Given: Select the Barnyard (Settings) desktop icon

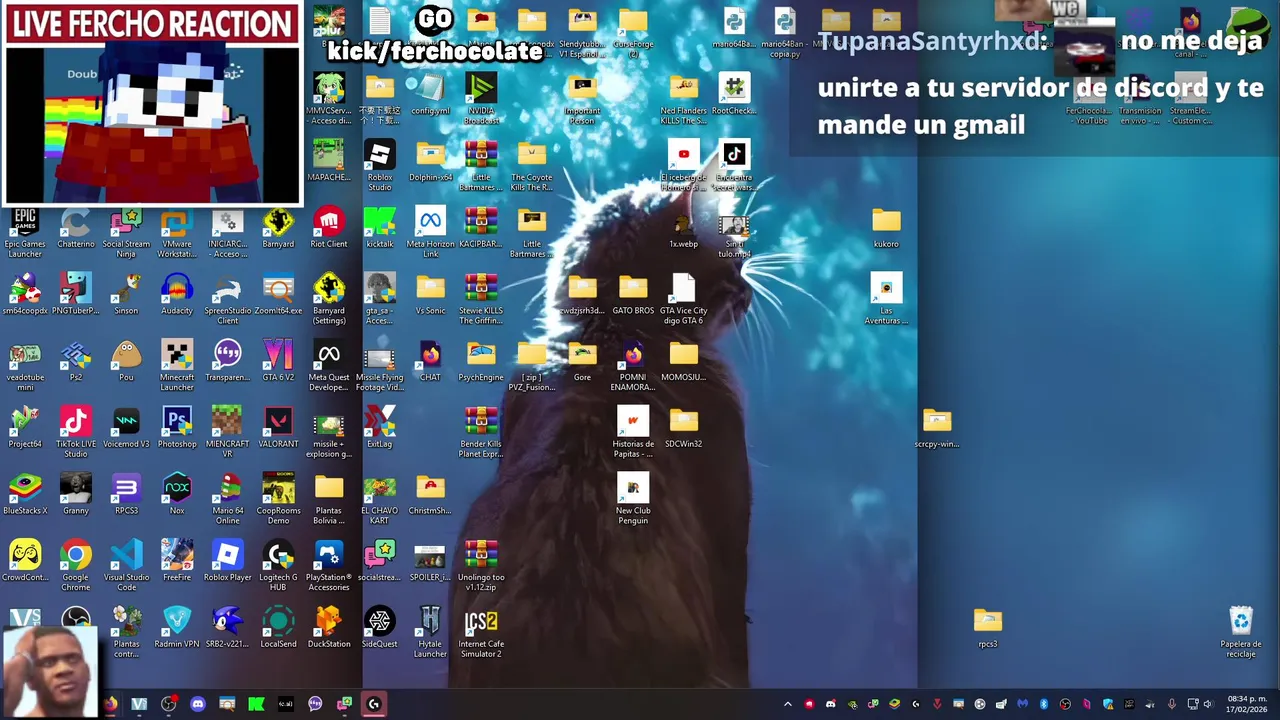Looking at the screenshot, I should (x=329, y=298).
